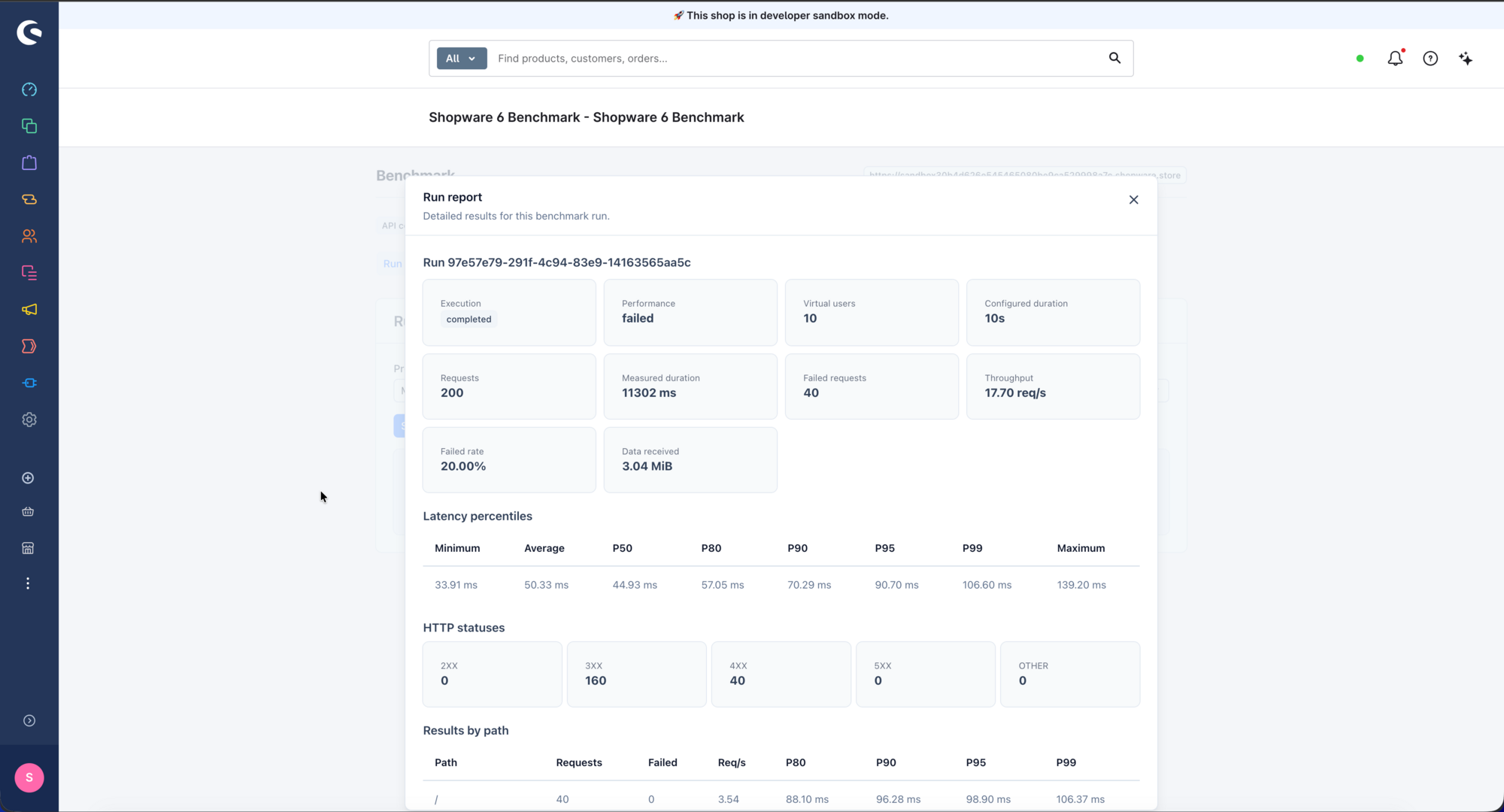Click the 'Failed' column header in Results by path

[663, 762]
